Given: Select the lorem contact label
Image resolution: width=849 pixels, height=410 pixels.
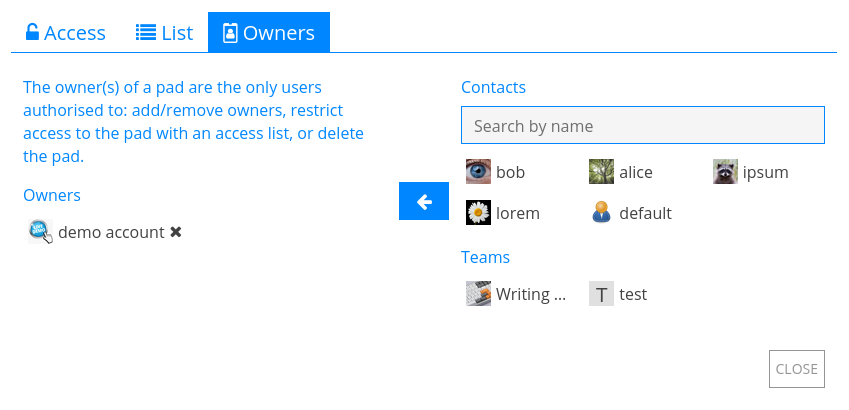Looking at the screenshot, I should click(518, 213).
